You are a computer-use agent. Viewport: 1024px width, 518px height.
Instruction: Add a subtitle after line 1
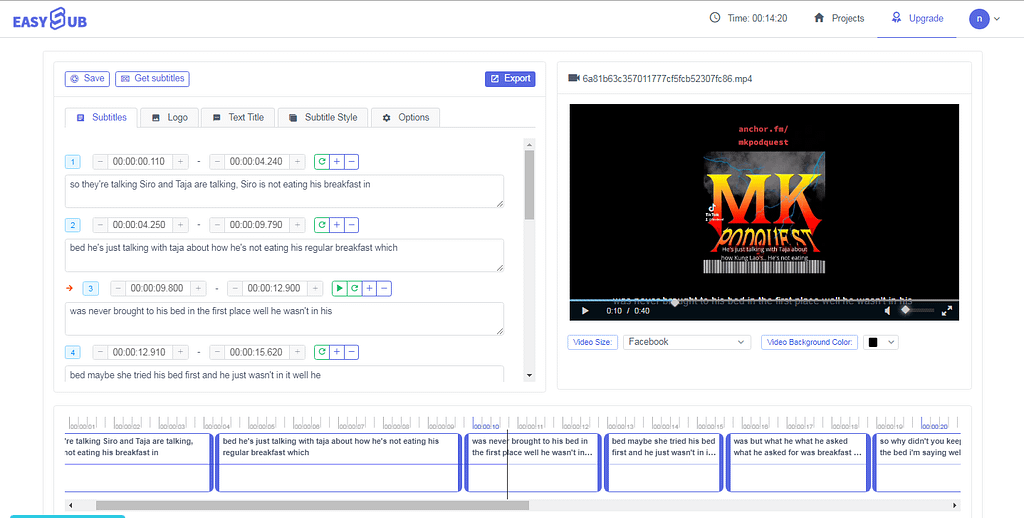pyautogui.click(x=336, y=161)
